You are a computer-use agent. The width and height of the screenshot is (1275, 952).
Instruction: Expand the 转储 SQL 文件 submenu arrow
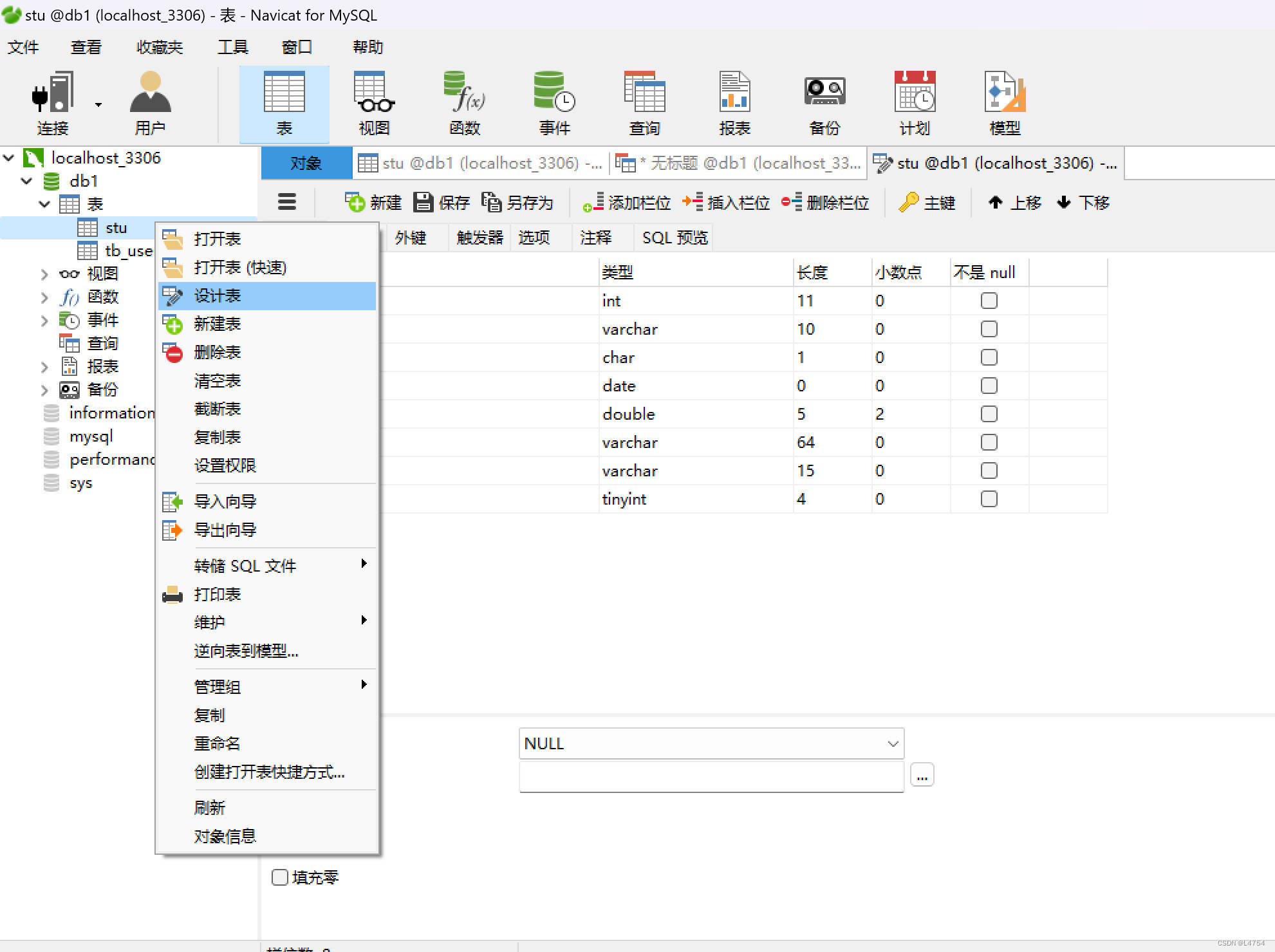(x=364, y=565)
